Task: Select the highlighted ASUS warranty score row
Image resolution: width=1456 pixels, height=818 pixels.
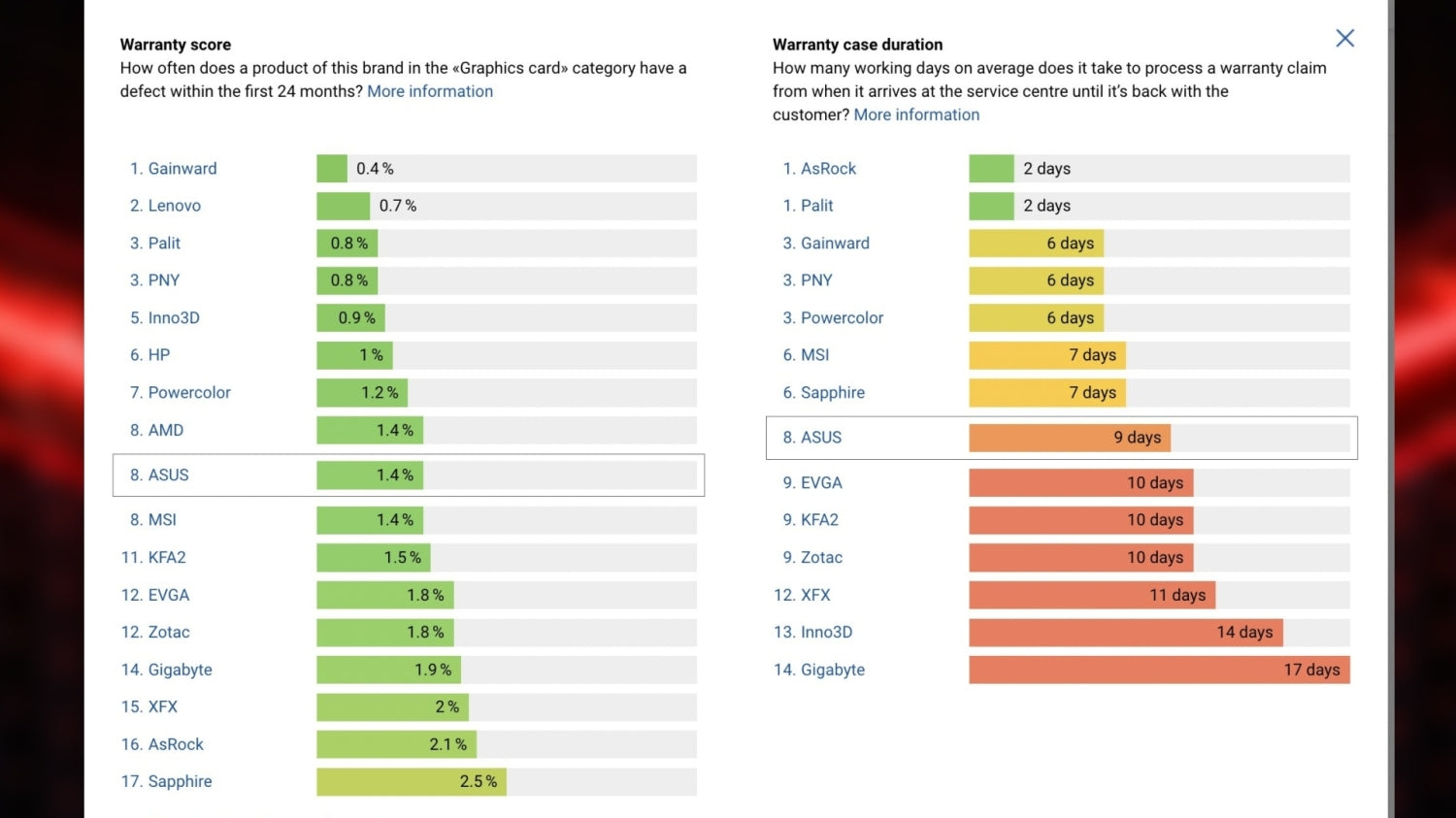Action: pos(409,475)
